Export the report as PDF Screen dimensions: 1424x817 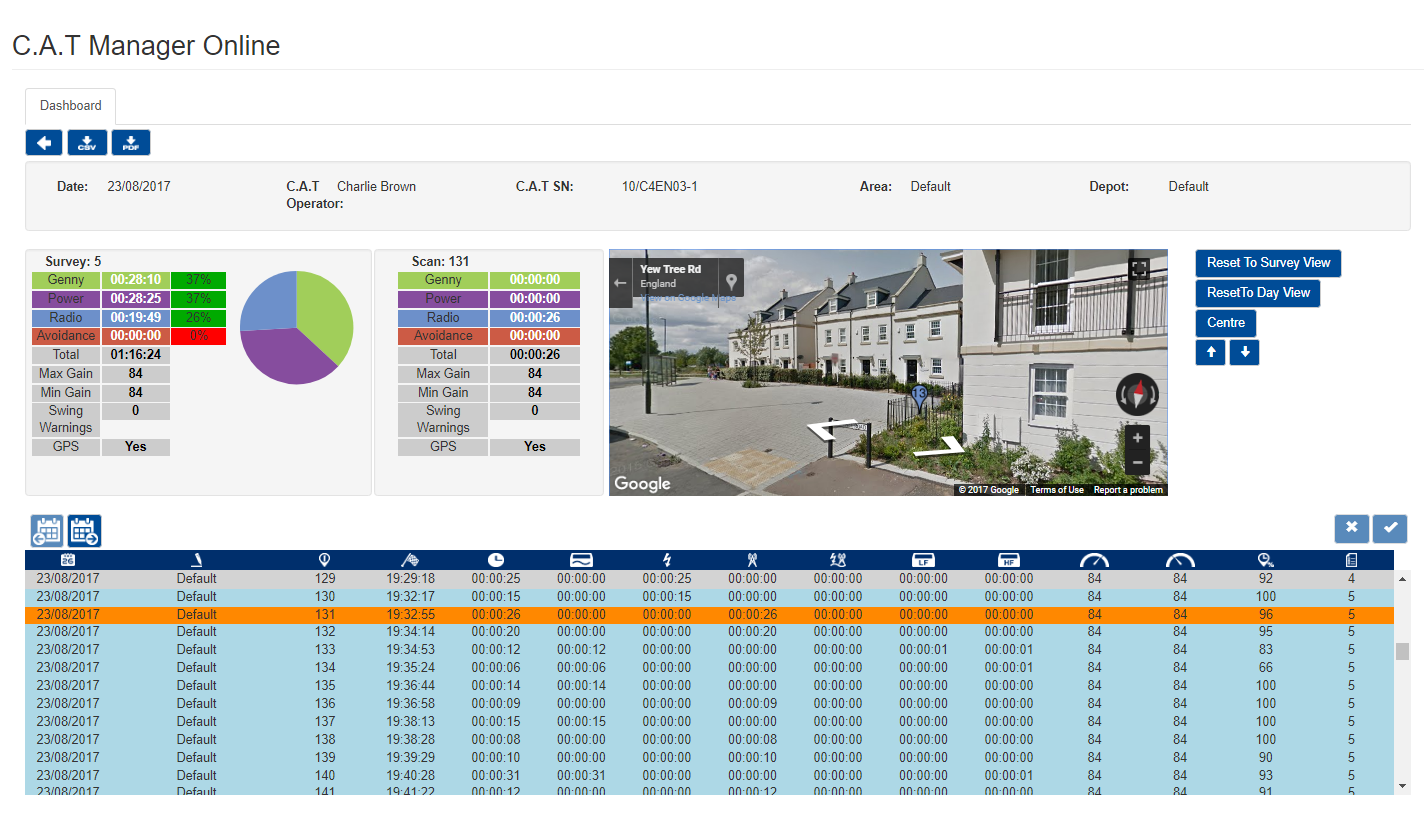131,143
